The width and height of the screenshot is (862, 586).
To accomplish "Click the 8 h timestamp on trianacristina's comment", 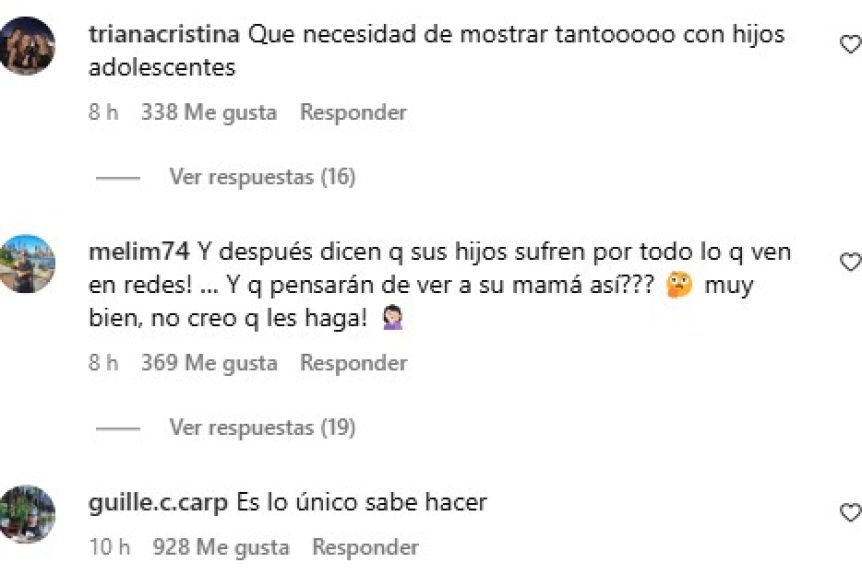I will pos(103,112).
